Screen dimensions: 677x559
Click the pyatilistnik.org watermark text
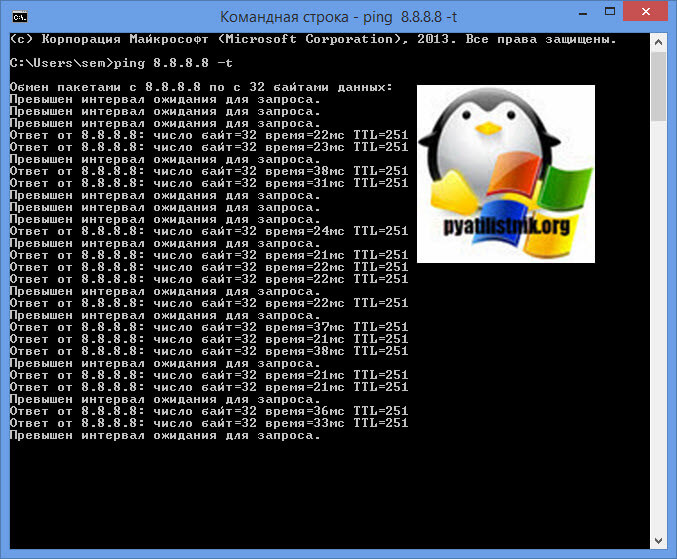[x=506, y=226]
